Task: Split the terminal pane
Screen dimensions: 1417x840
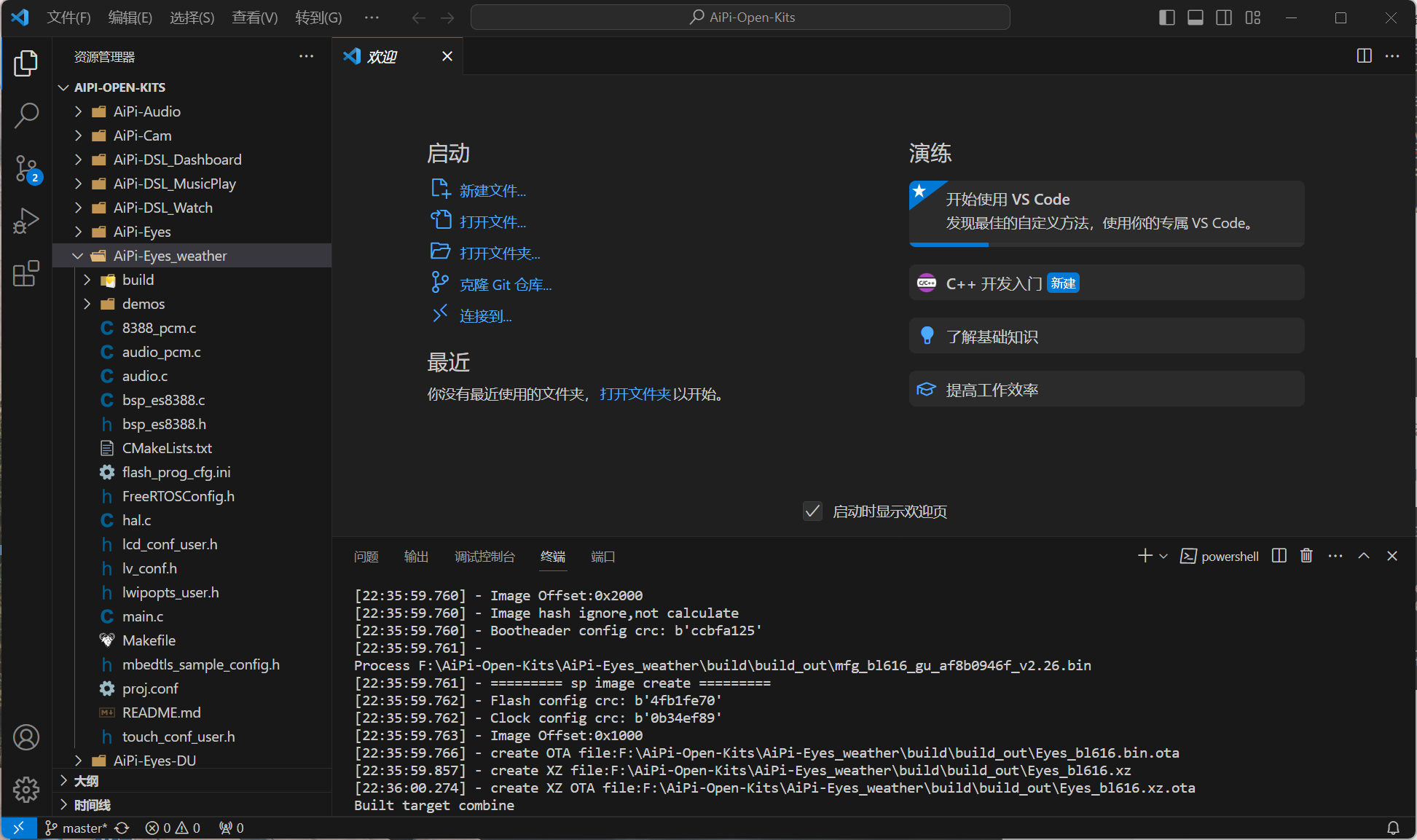Action: click(x=1279, y=556)
